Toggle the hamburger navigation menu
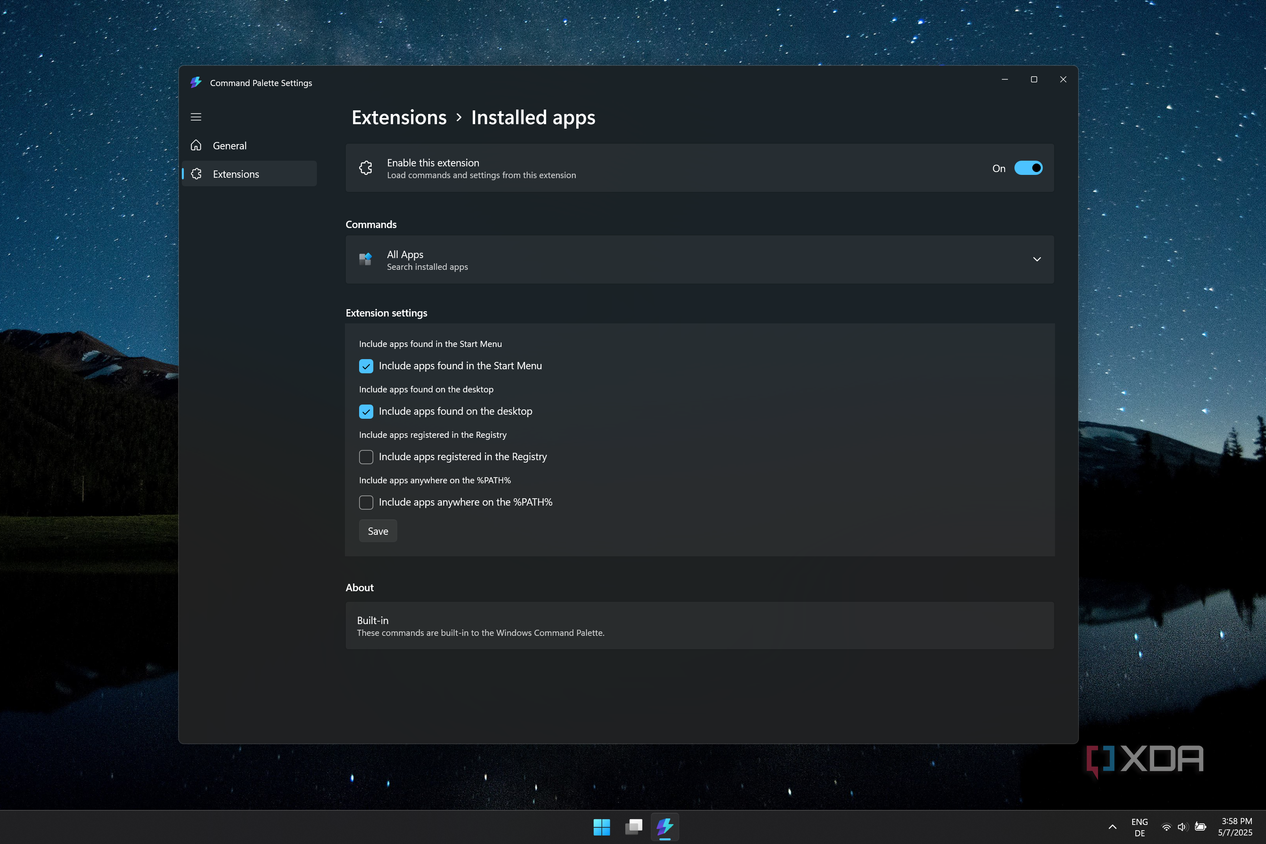The height and width of the screenshot is (844, 1266). (x=196, y=117)
